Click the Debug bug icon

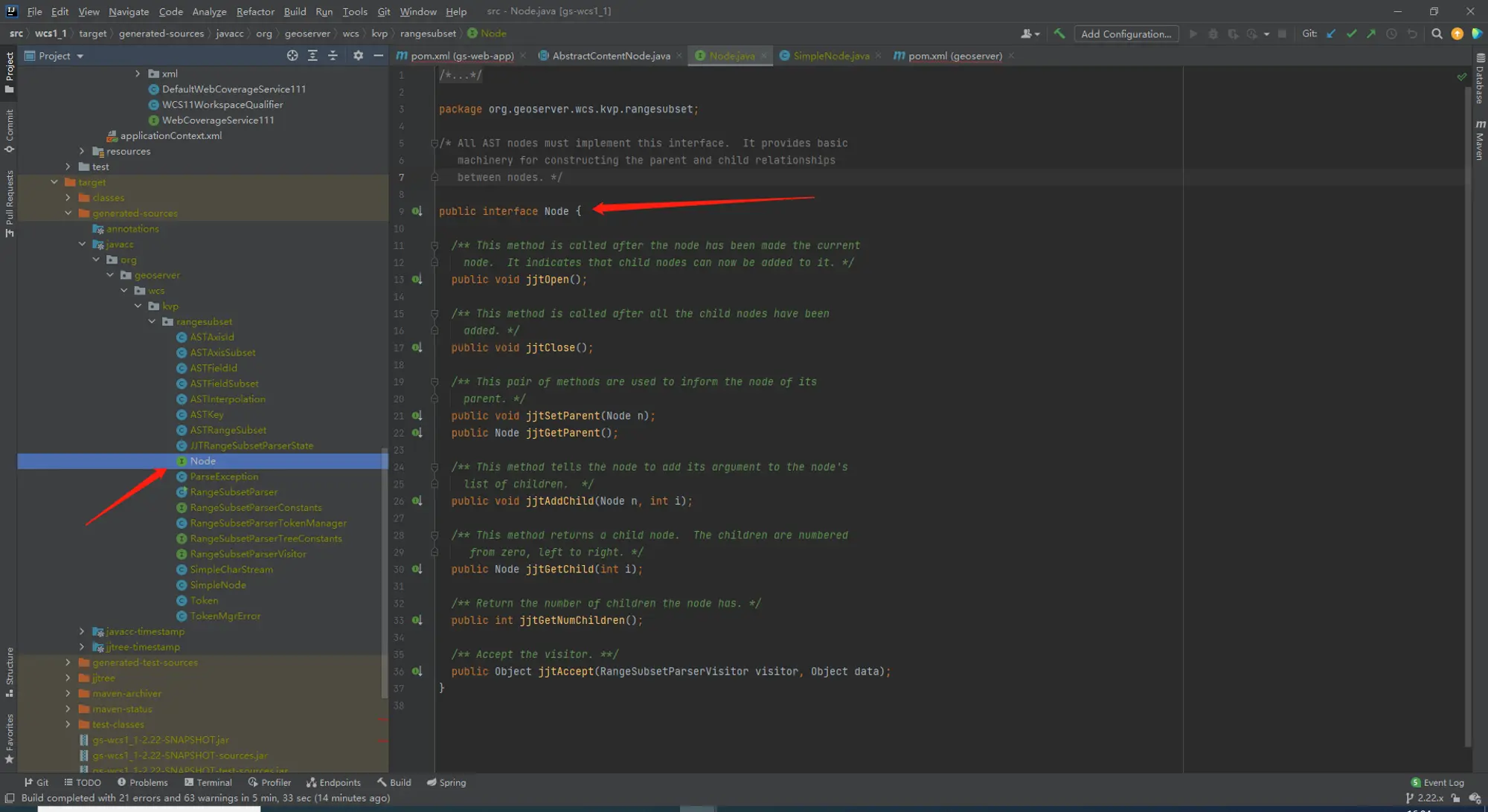click(1213, 33)
